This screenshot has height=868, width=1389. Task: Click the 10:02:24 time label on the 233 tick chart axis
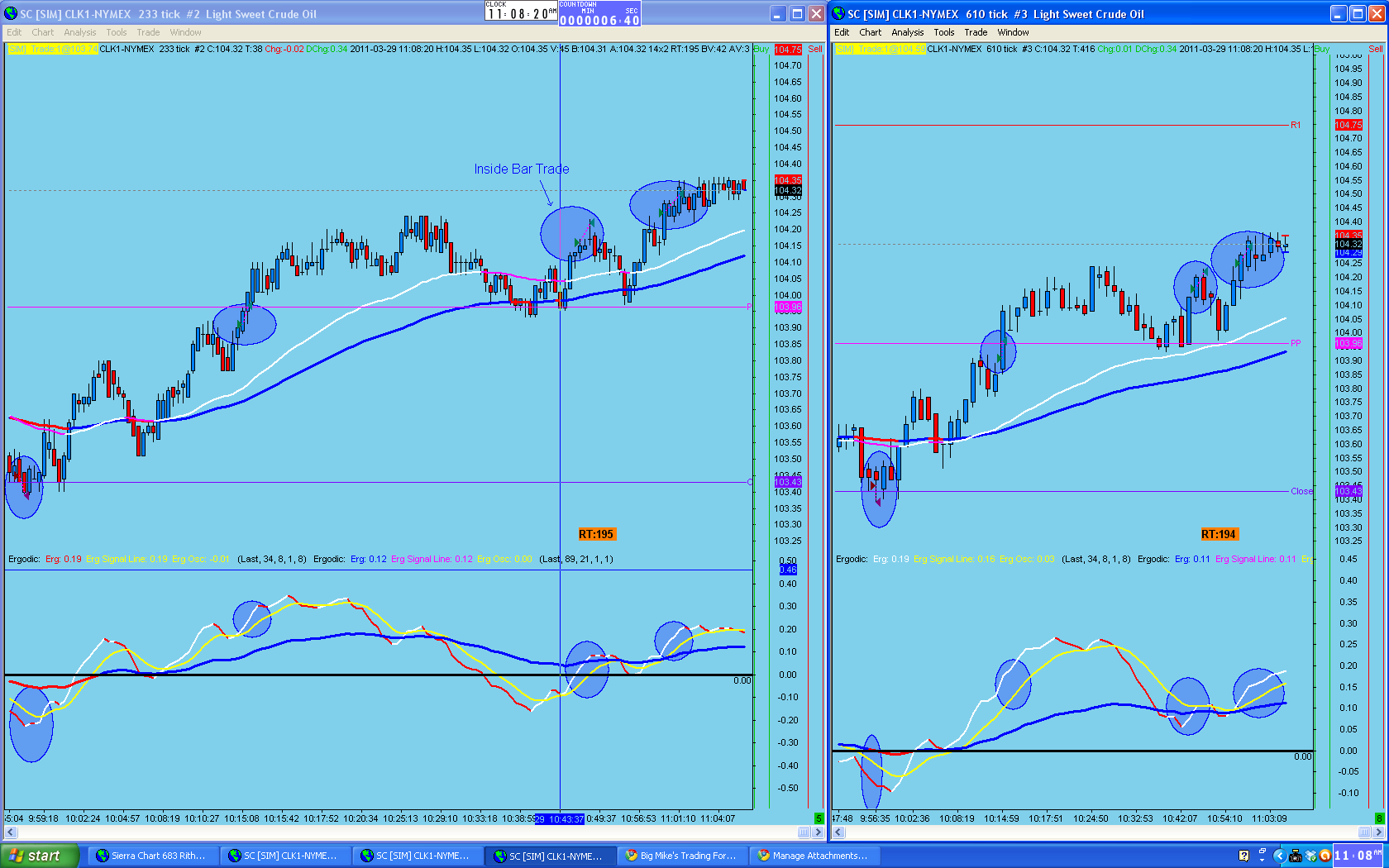click(x=83, y=818)
